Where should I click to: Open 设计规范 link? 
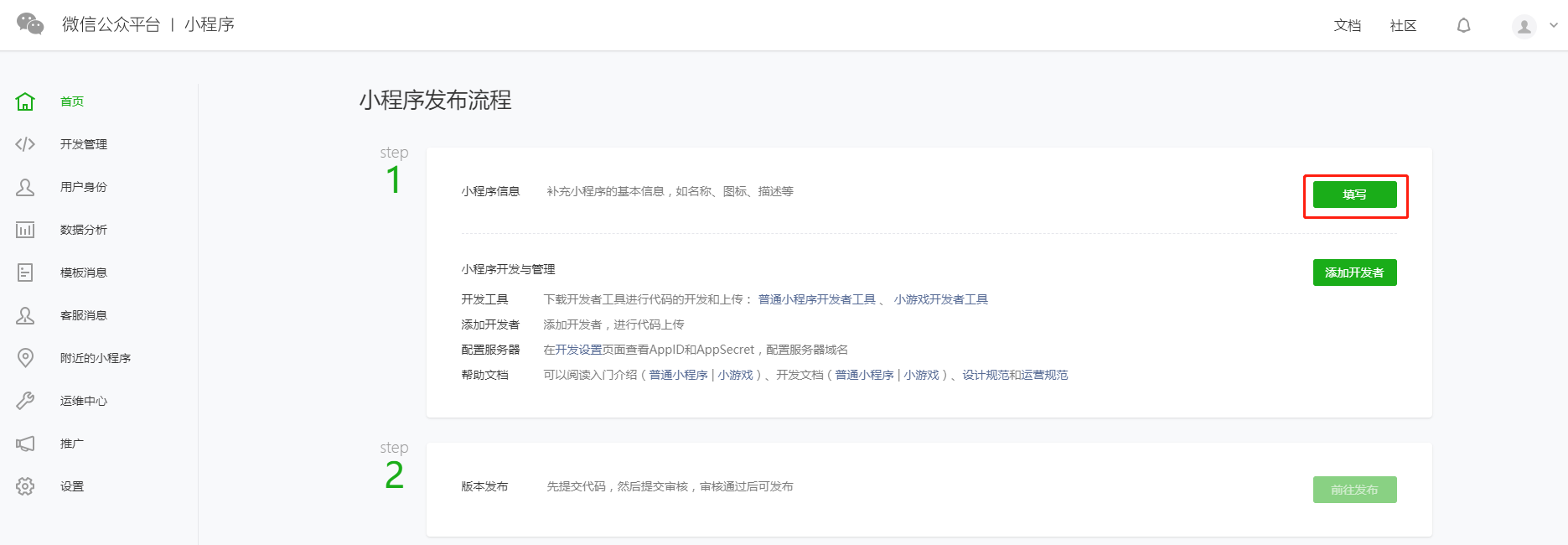pos(986,375)
